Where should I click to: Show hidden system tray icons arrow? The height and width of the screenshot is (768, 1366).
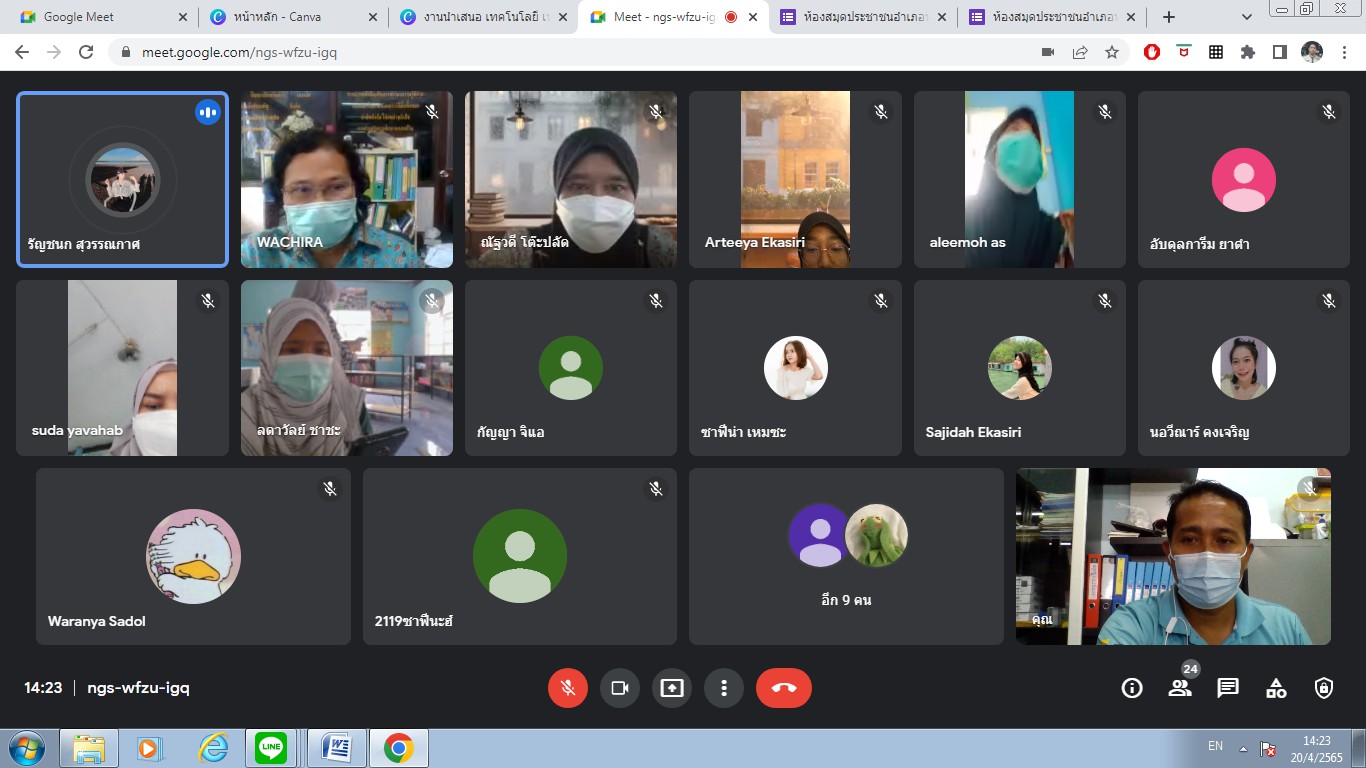tap(1243, 748)
